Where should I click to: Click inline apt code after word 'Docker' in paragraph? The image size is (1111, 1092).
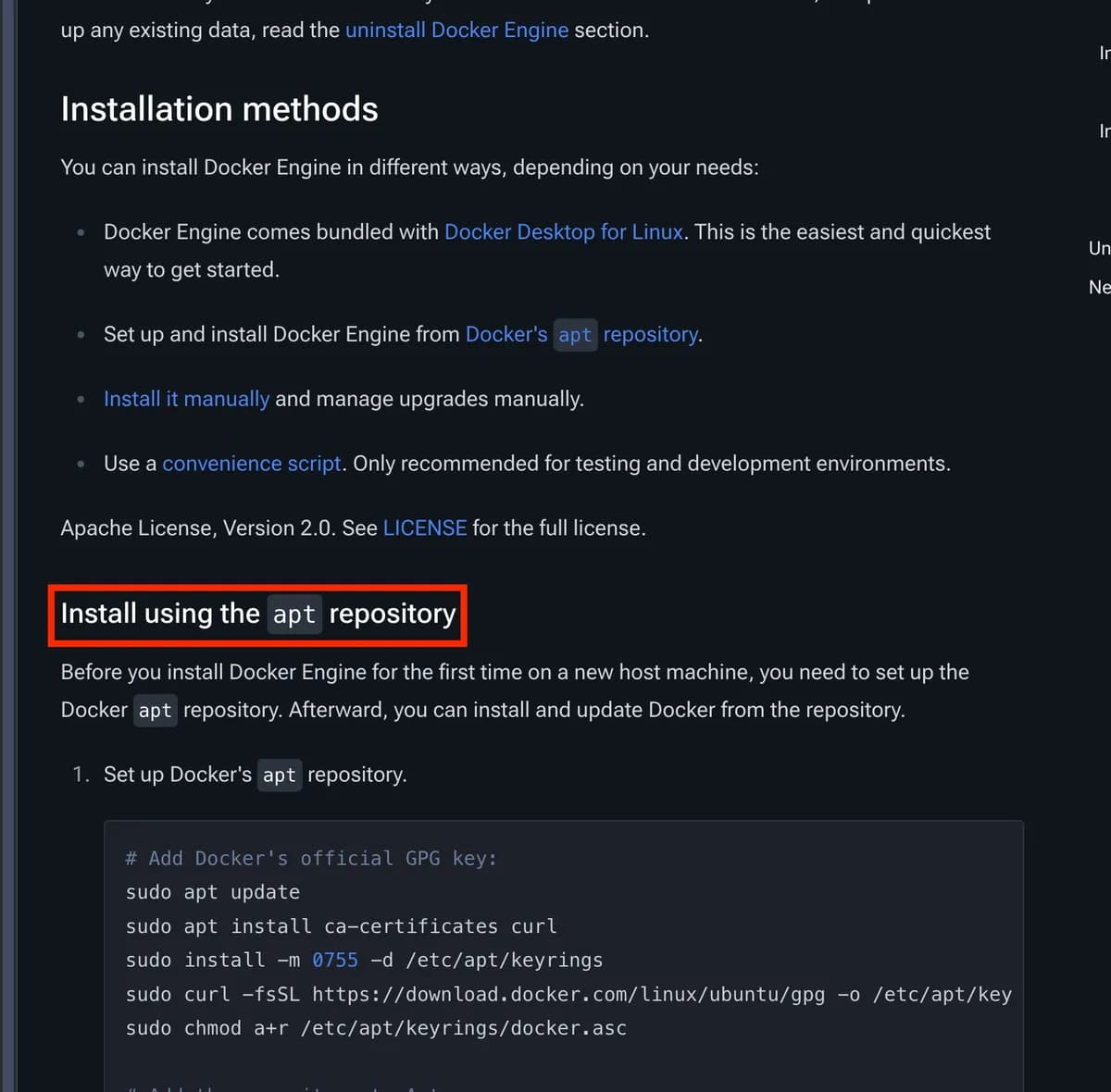coord(155,711)
